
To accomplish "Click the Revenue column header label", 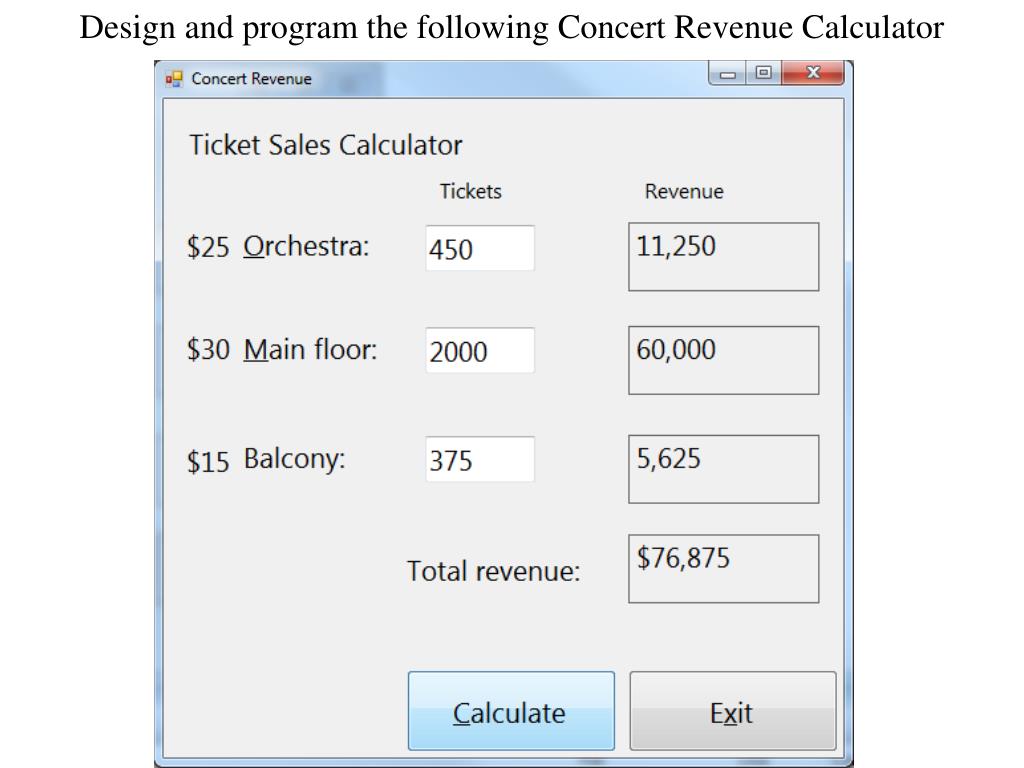I will coord(684,191).
